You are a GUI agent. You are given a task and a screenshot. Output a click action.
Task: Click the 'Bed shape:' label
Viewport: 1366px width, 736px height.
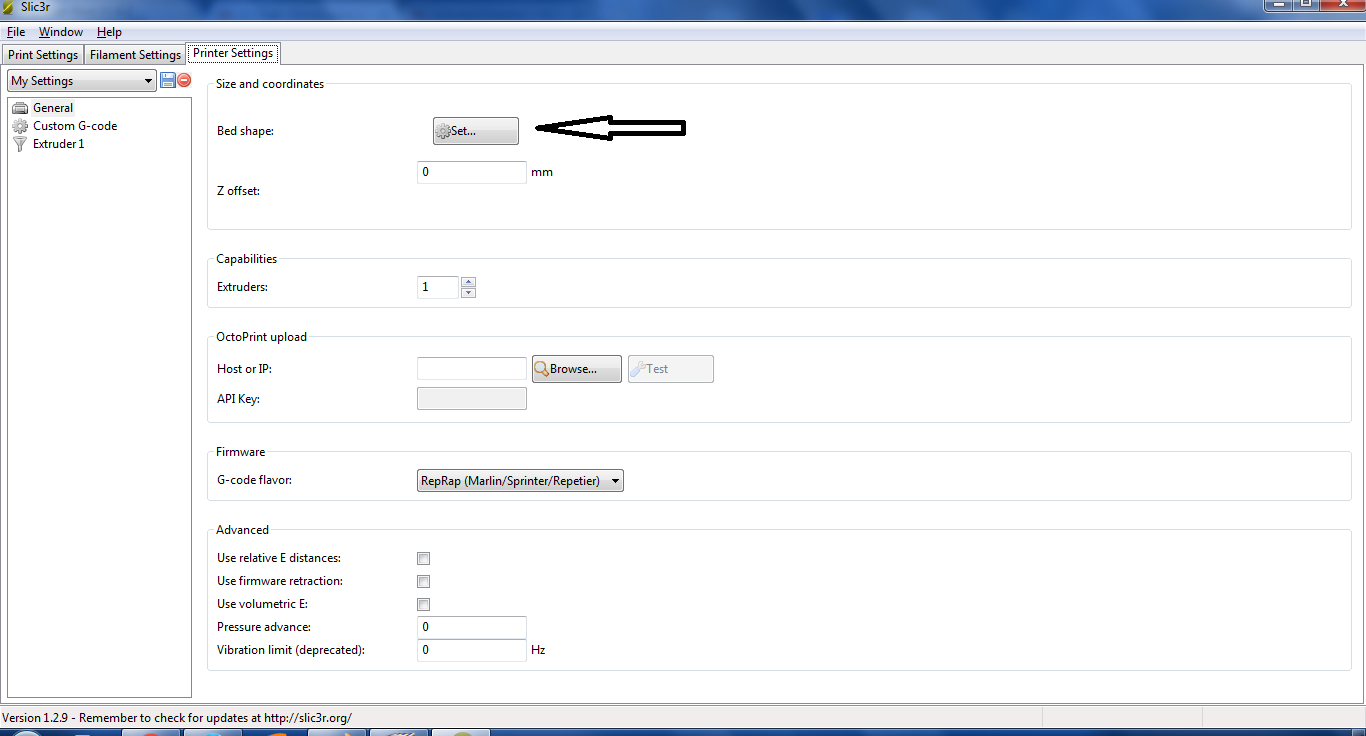[245, 131]
